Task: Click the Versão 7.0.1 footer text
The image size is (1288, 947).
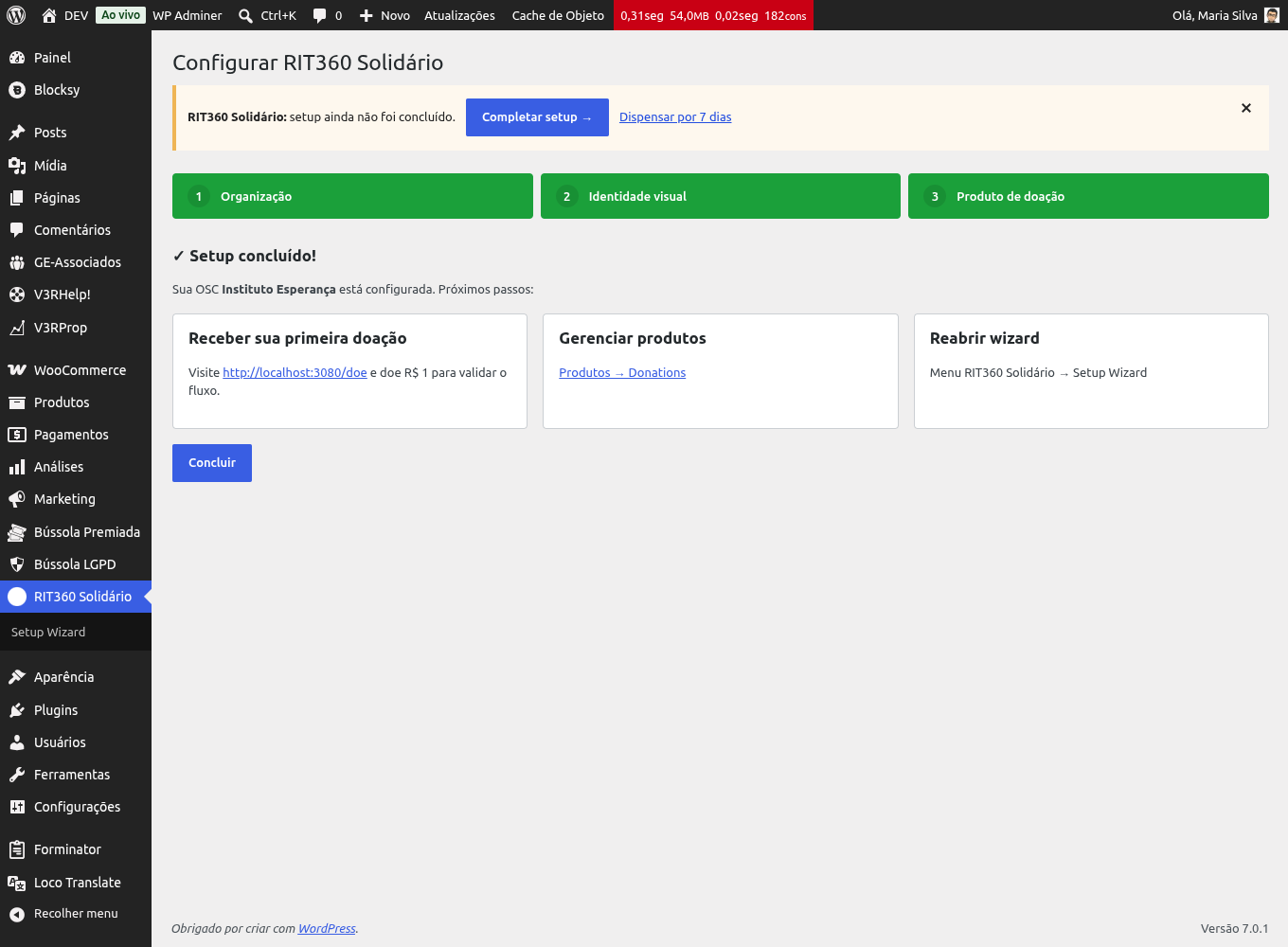Action: [x=1234, y=929]
